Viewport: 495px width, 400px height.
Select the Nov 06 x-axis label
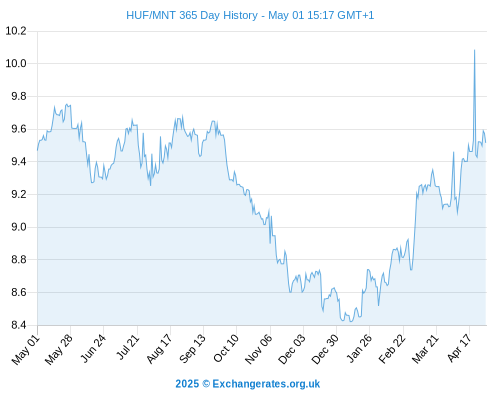pyautogui.click(x=259, y=349)
